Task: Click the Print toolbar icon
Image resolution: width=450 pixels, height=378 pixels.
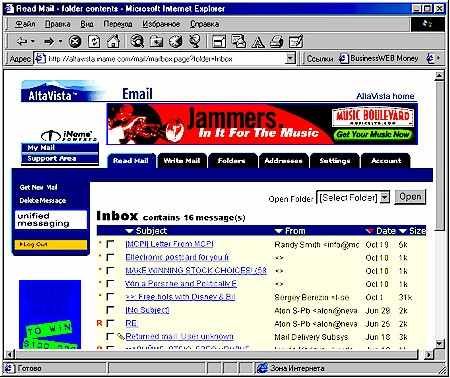Action: [276, 42]
